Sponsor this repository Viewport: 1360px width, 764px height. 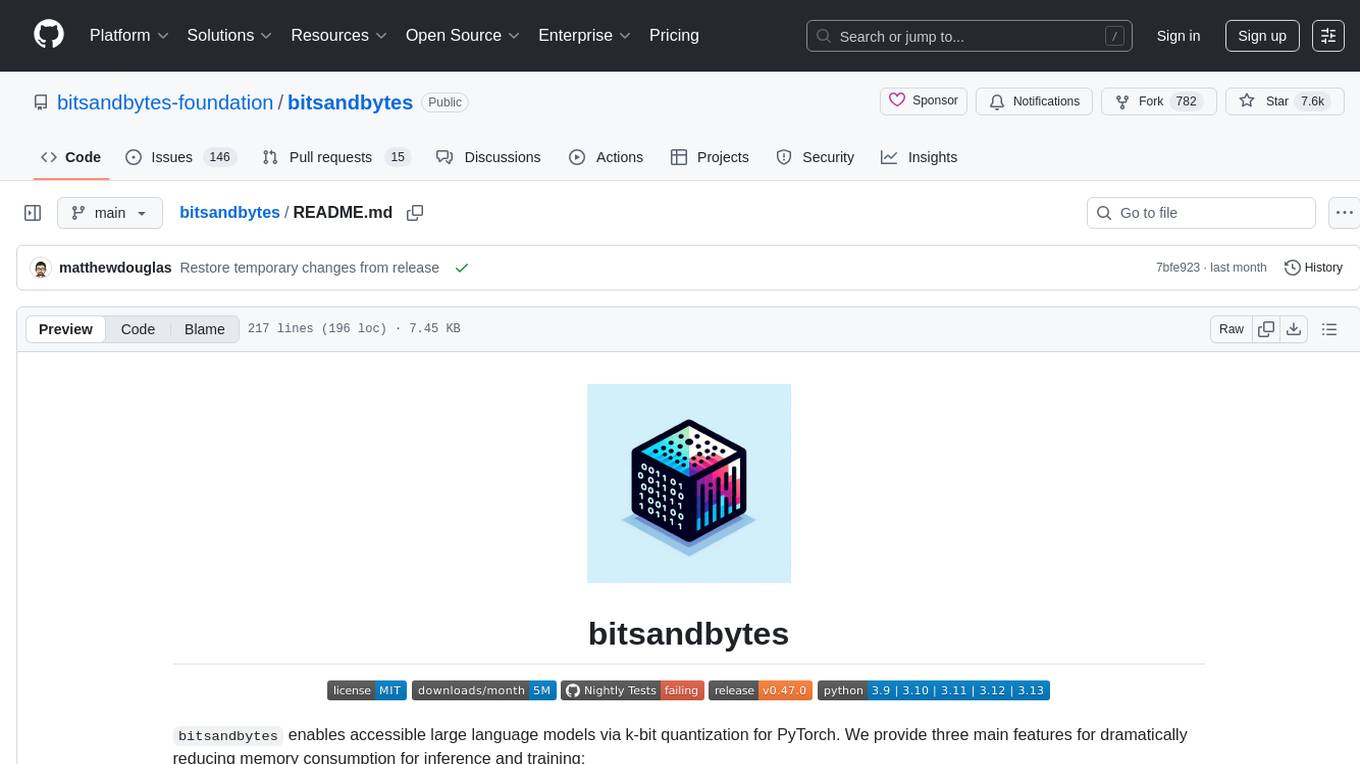(924, 101)
